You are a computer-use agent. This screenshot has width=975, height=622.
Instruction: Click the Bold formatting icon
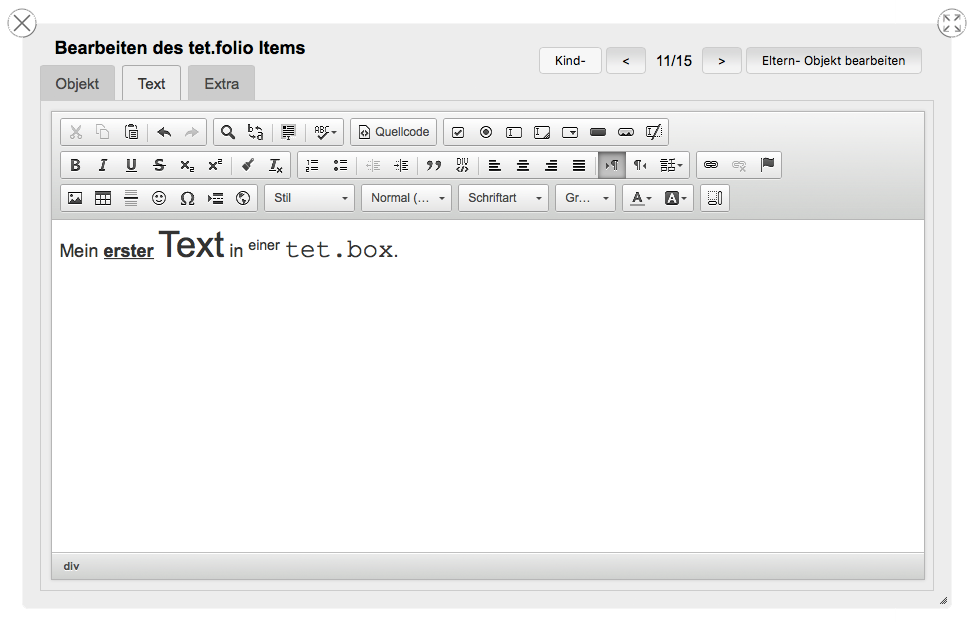click(x=75, y=165)
